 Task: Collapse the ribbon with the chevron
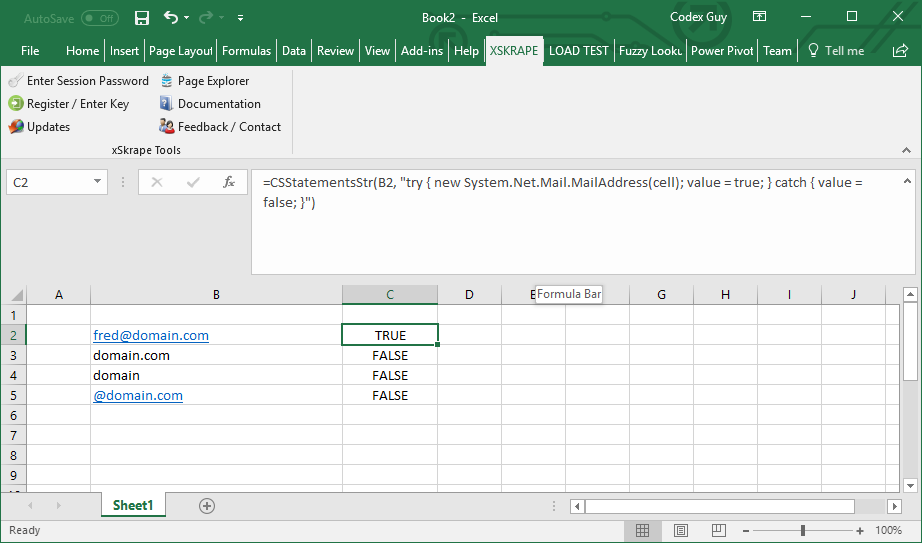(906, 150)
